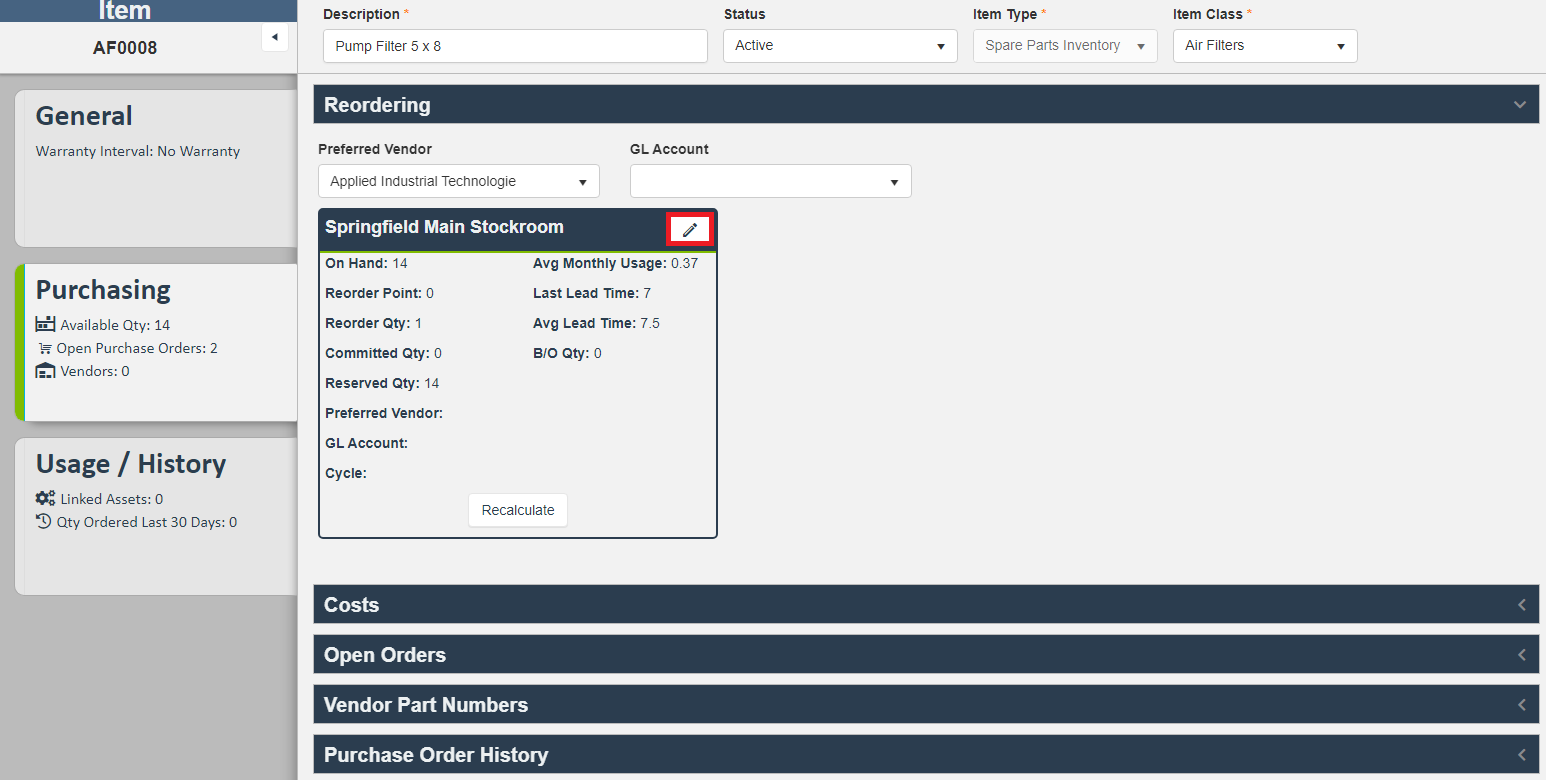Click the Available Qty inventory icon

pos(44,324)
